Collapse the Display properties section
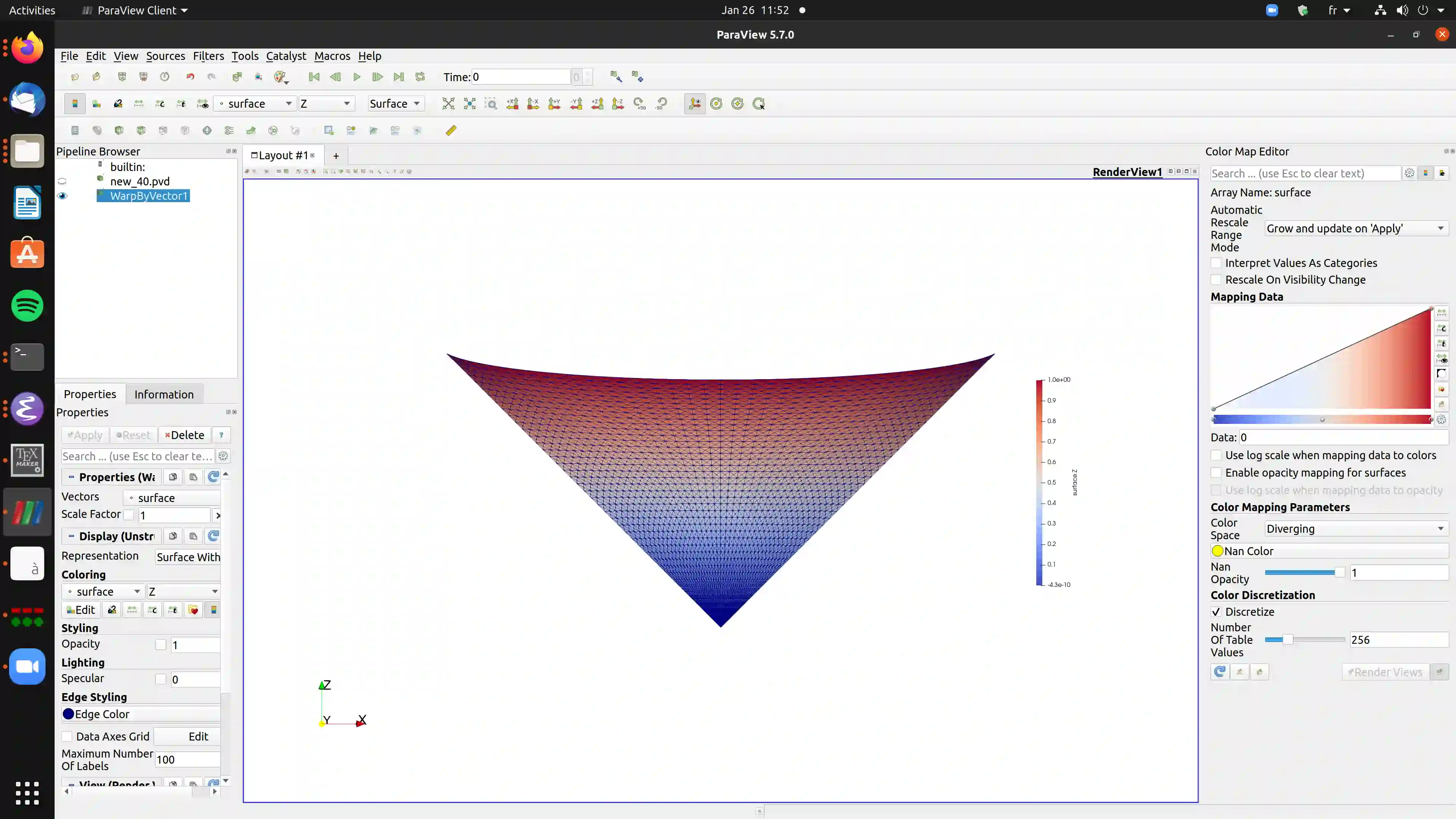This screenshot has width=1456, height=819. point(71,536)
